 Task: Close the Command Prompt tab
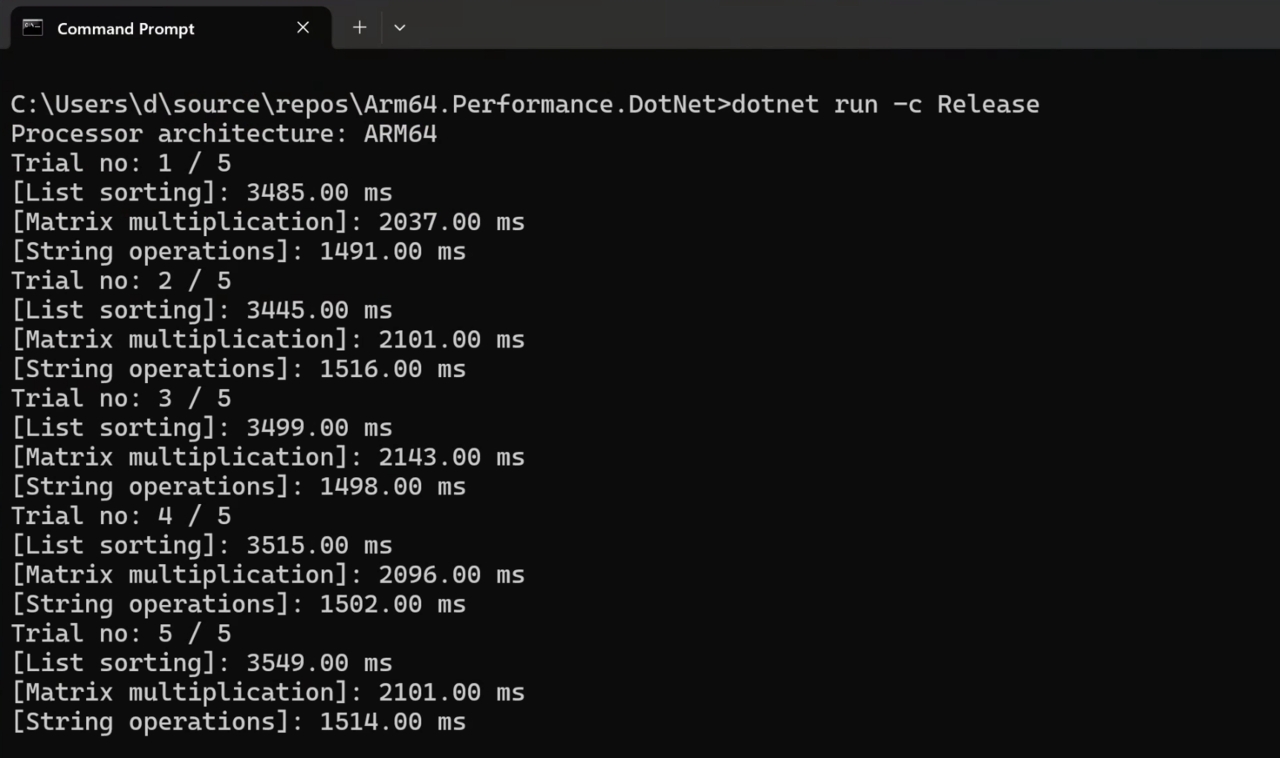pos(303,28)
